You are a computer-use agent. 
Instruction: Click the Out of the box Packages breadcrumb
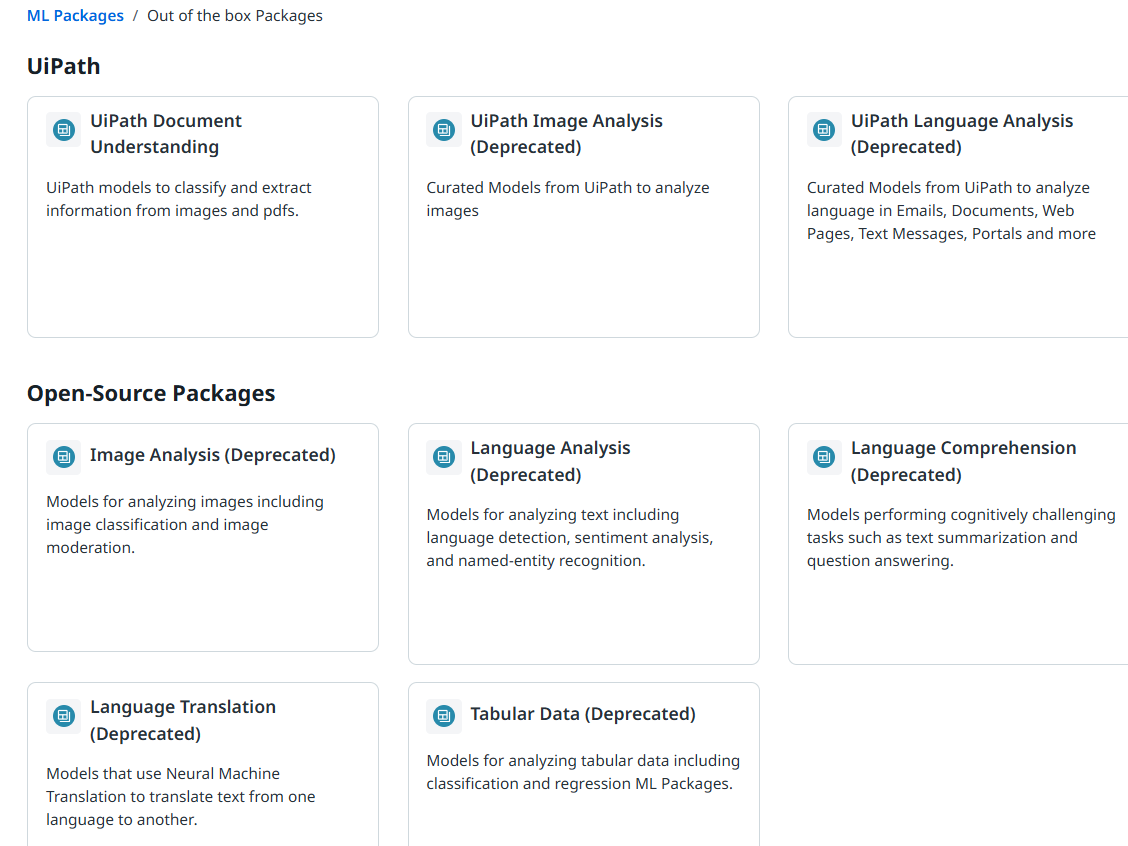(235, 16)
